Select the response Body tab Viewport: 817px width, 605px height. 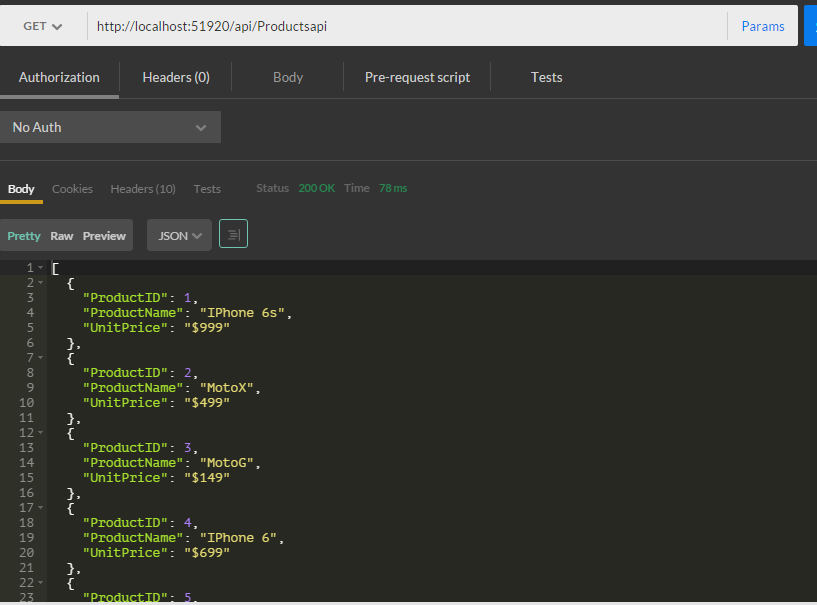21,189
